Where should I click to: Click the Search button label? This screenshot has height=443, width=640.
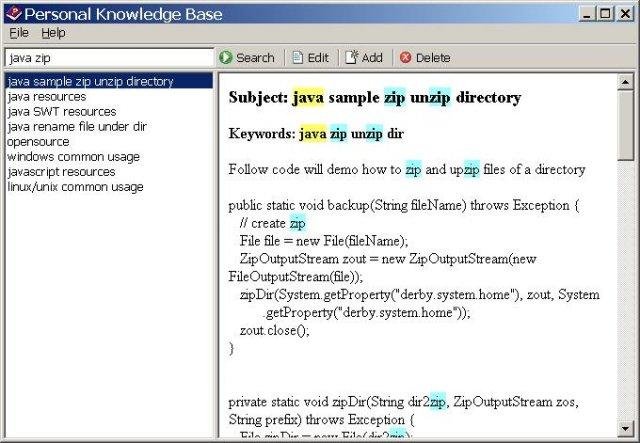pos(255,58)
